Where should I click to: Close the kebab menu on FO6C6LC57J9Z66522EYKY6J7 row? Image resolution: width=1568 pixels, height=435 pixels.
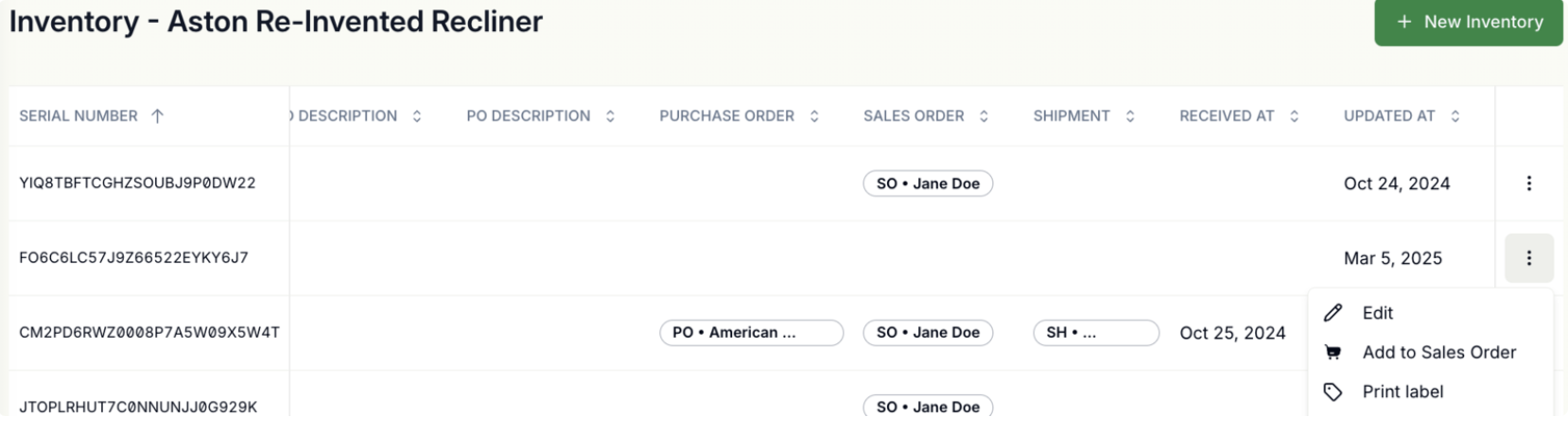(x=1528, y=258)
